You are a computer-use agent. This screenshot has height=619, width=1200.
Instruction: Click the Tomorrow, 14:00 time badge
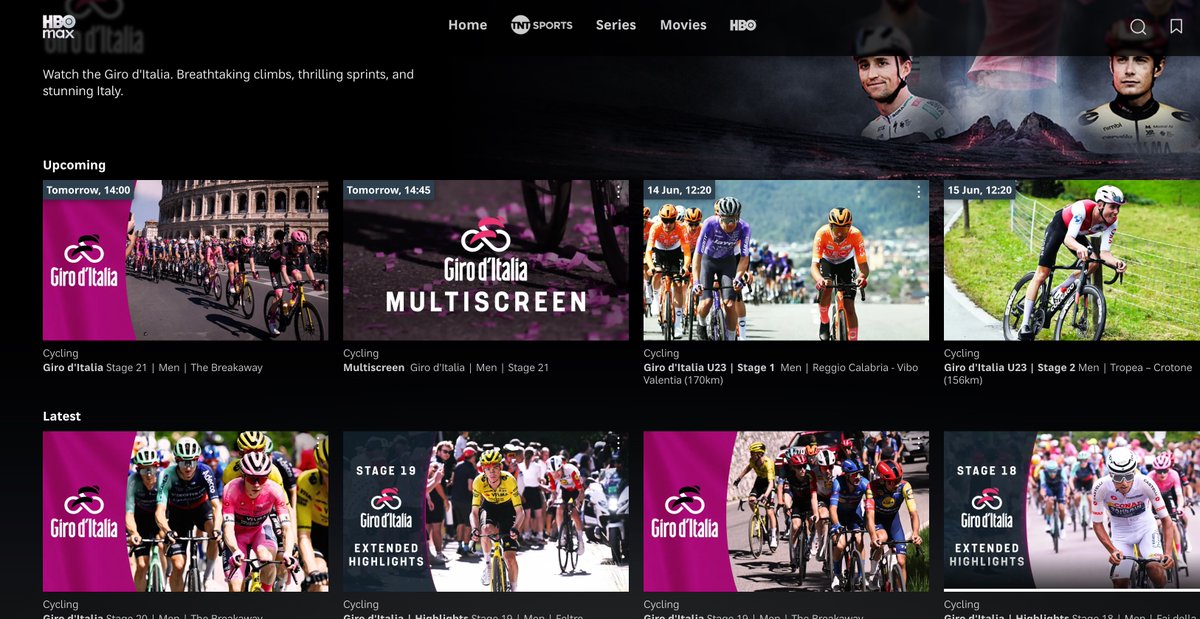(88, 190)
